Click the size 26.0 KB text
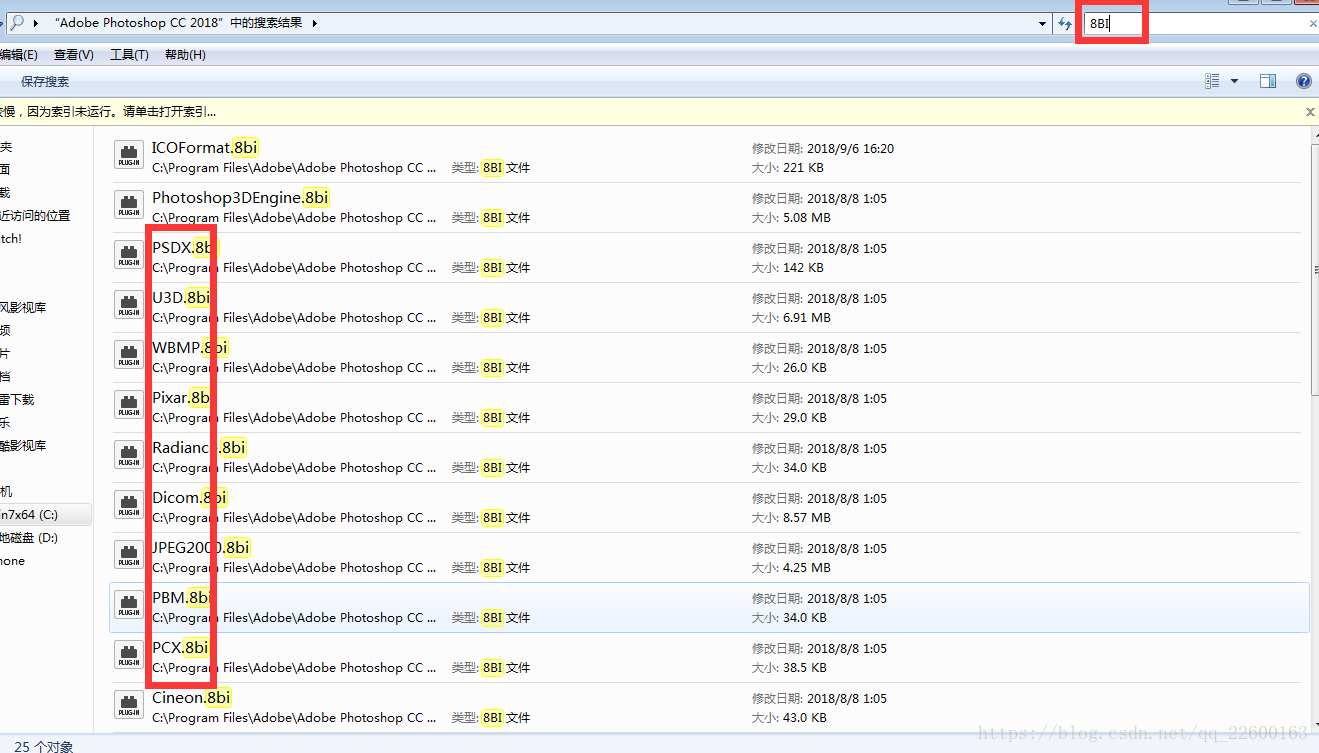The image size is (1319, 753). (x=805, y=368)
